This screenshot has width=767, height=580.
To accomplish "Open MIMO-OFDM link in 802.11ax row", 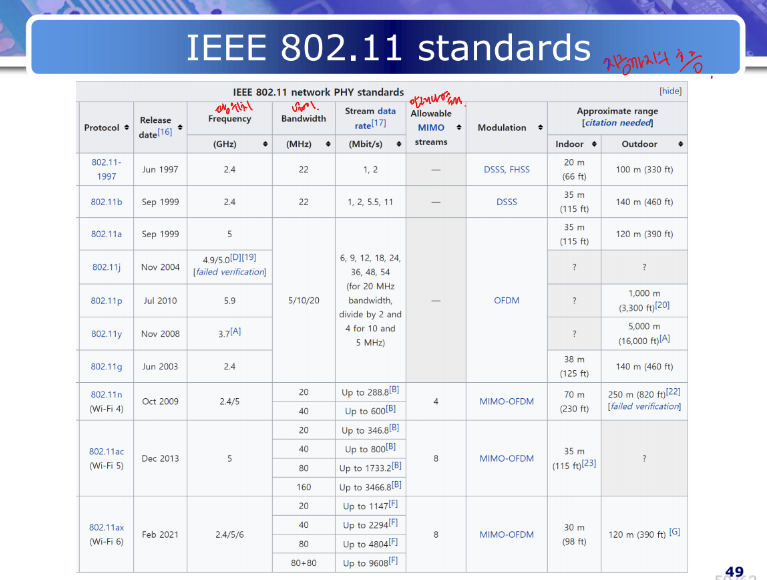I will click(506, 535).
